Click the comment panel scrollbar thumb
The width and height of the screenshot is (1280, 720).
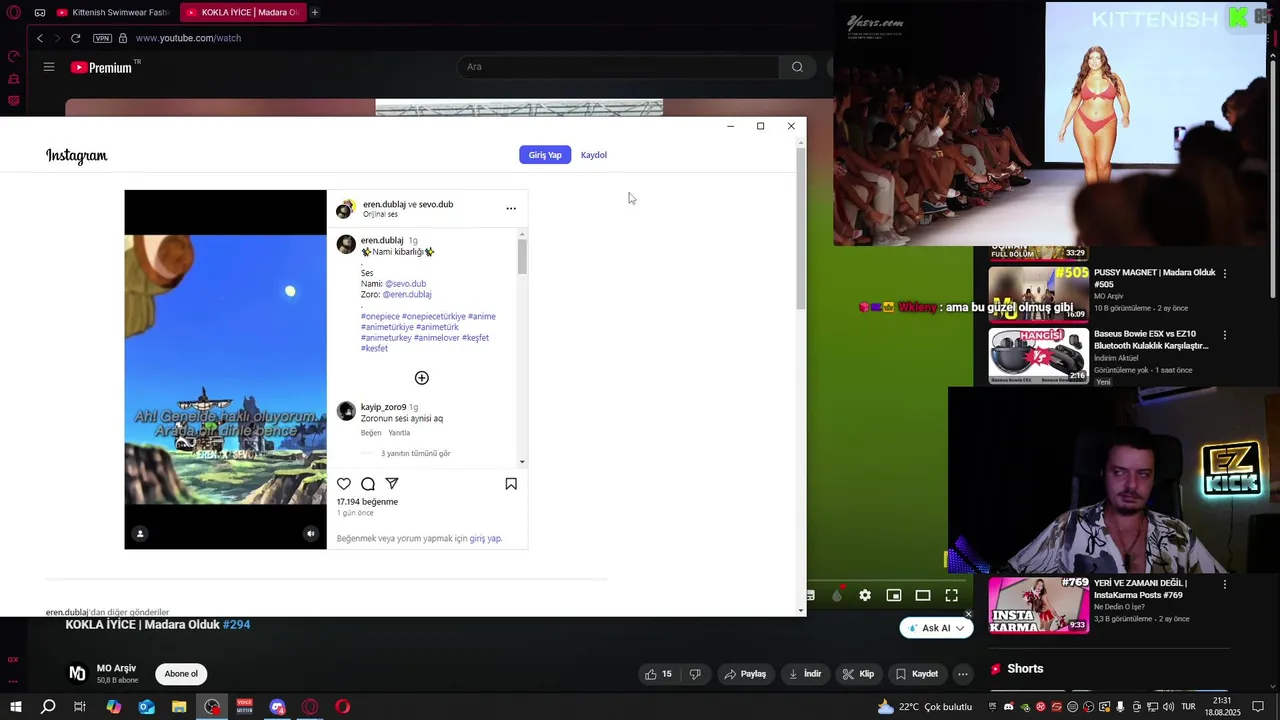click(522, 257)
